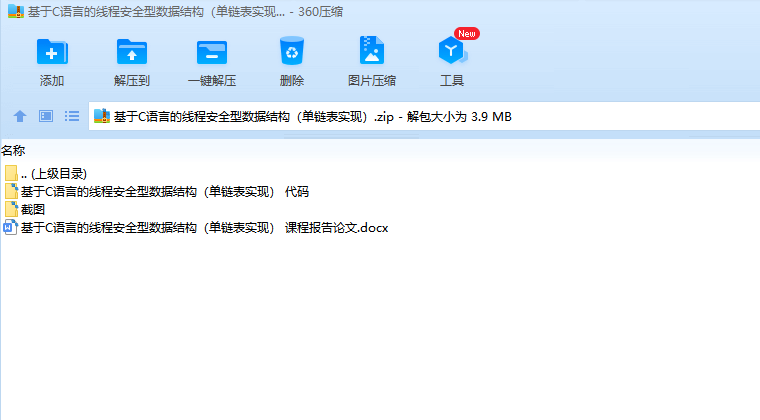Select the 截图 folder name
The image size is (760, 420).
click(x=33, y=210)
